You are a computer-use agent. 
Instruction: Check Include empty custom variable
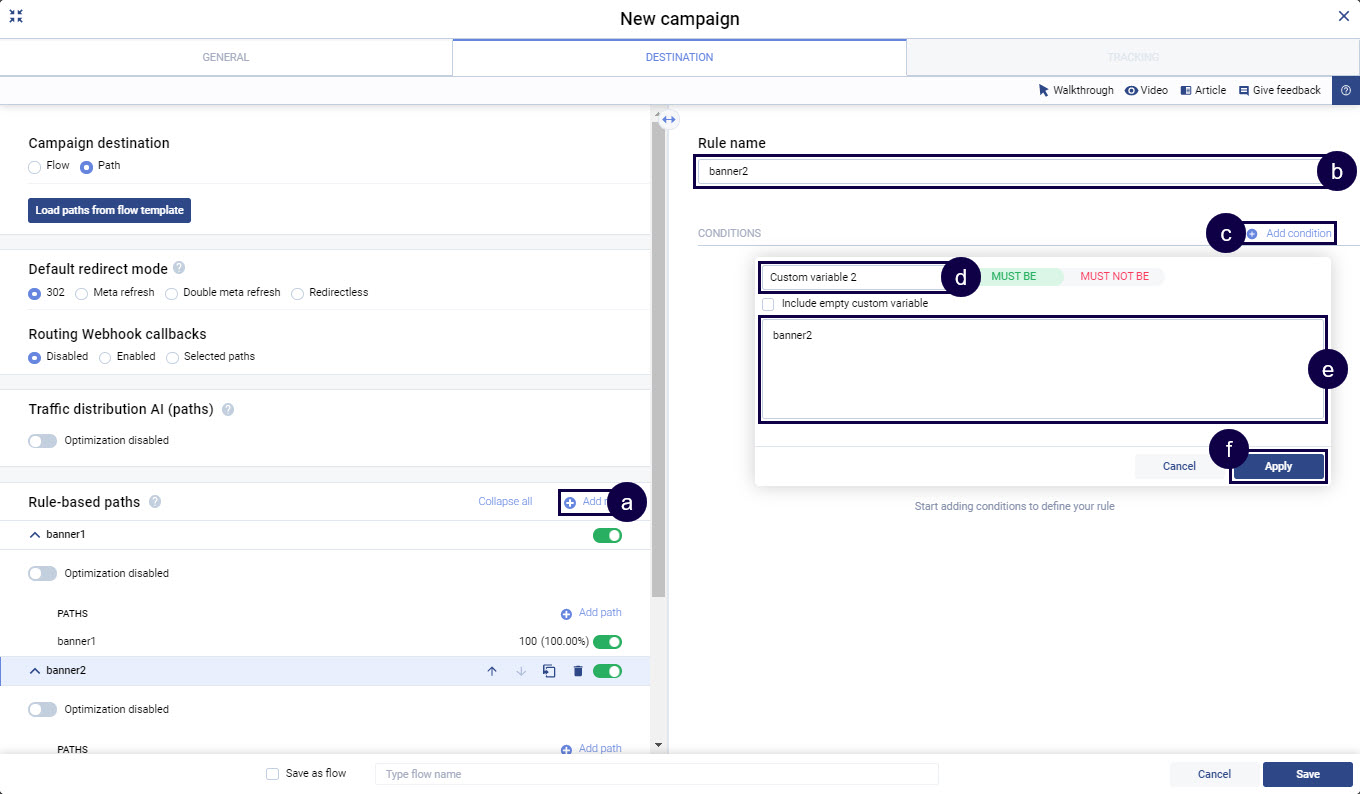pyautogui.click(x=768, y=303)
